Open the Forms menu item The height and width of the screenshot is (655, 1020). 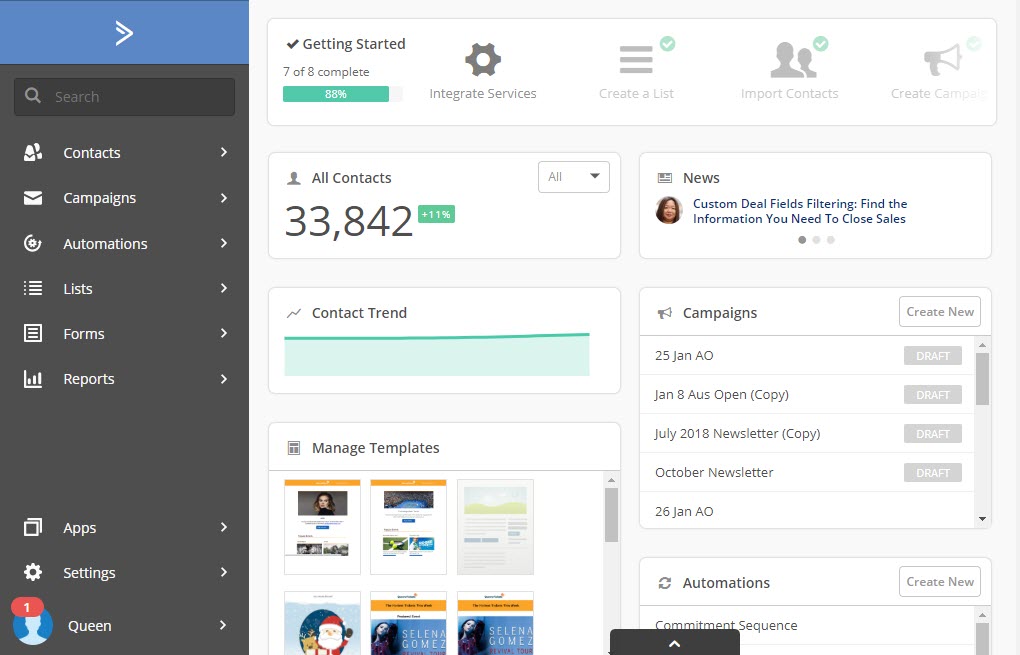[x=83, y=334]
